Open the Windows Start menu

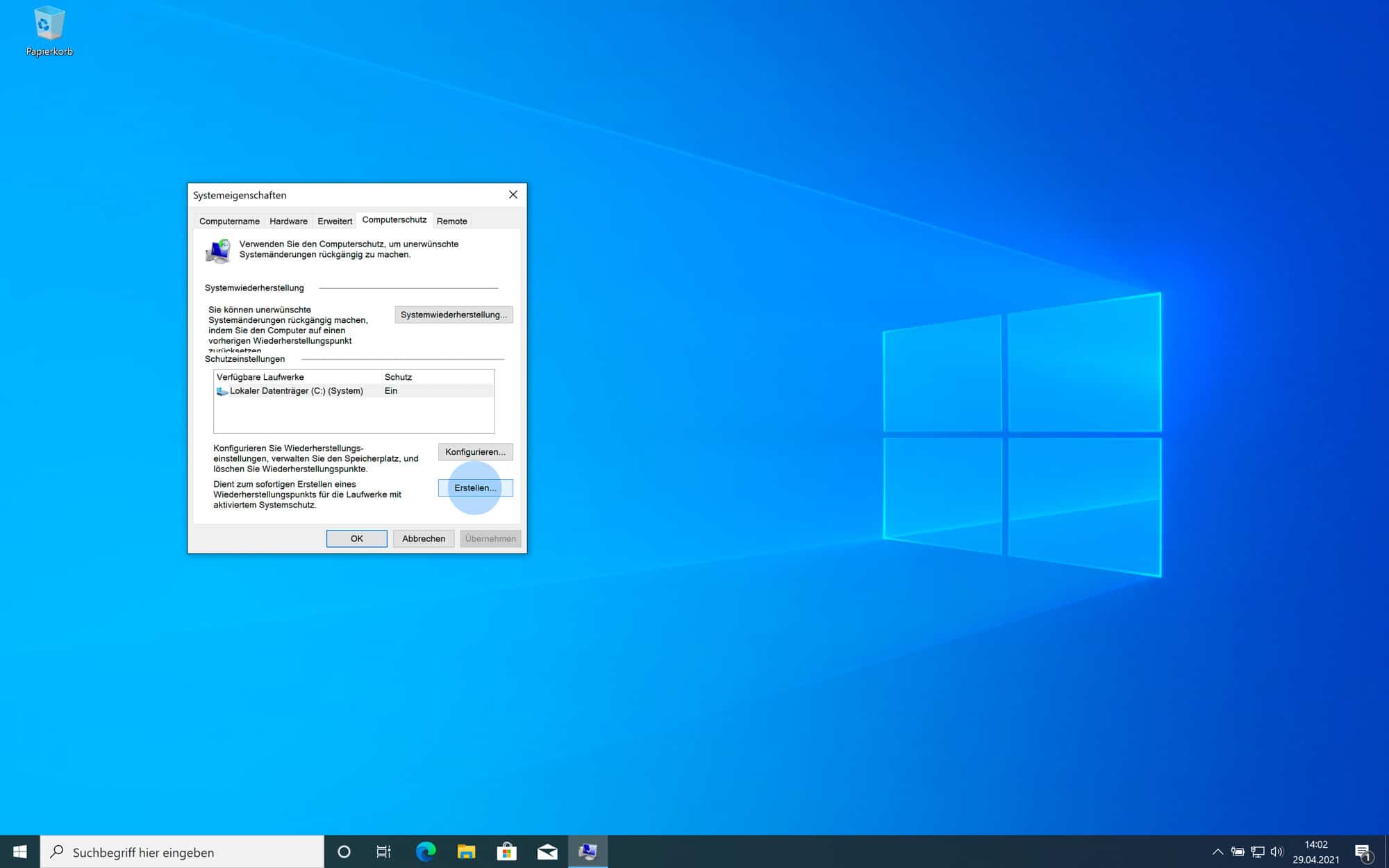[19, 851]
